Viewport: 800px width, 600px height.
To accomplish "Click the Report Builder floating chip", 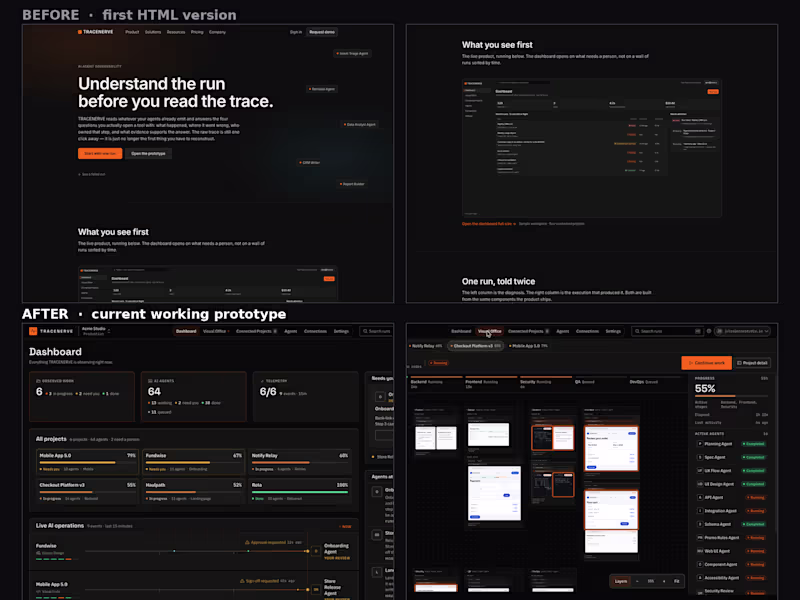I will (x=352, y=184).
